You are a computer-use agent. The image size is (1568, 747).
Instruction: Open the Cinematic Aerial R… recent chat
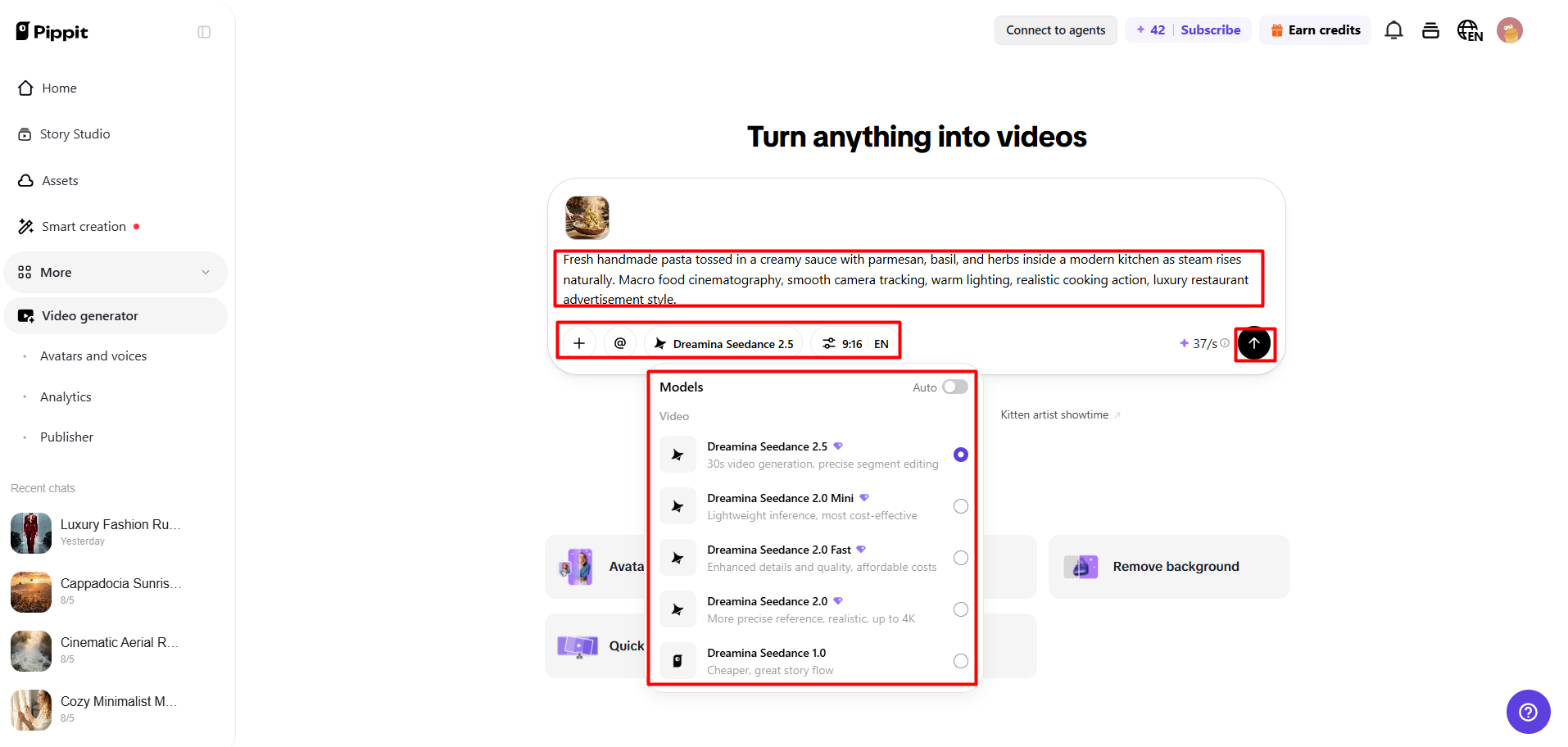116,650
